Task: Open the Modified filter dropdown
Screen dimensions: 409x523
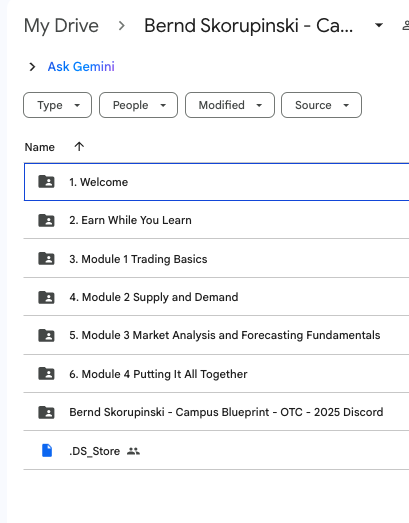Action: 230,105
